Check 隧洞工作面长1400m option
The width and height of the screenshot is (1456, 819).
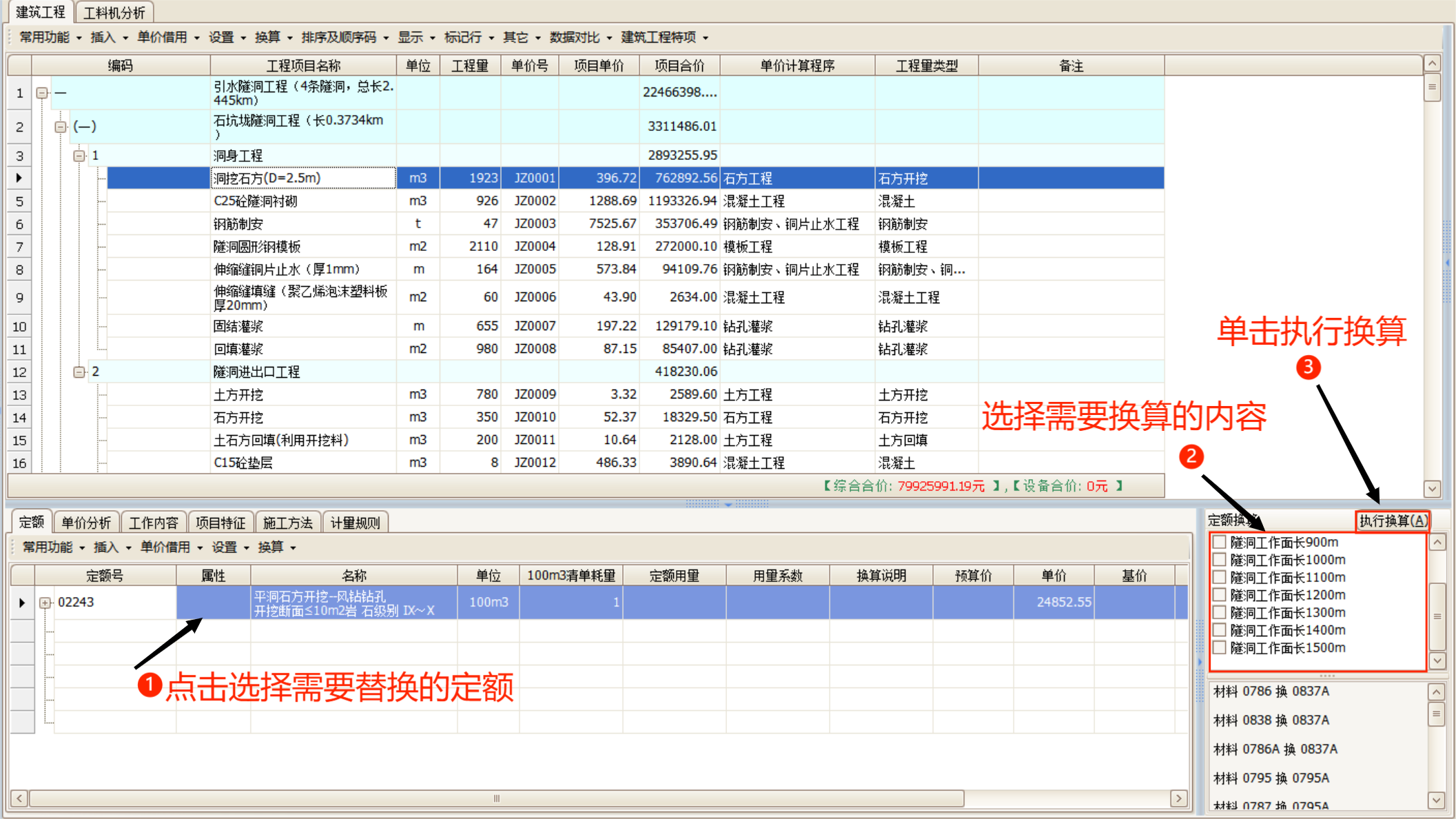coord(1220,629)
